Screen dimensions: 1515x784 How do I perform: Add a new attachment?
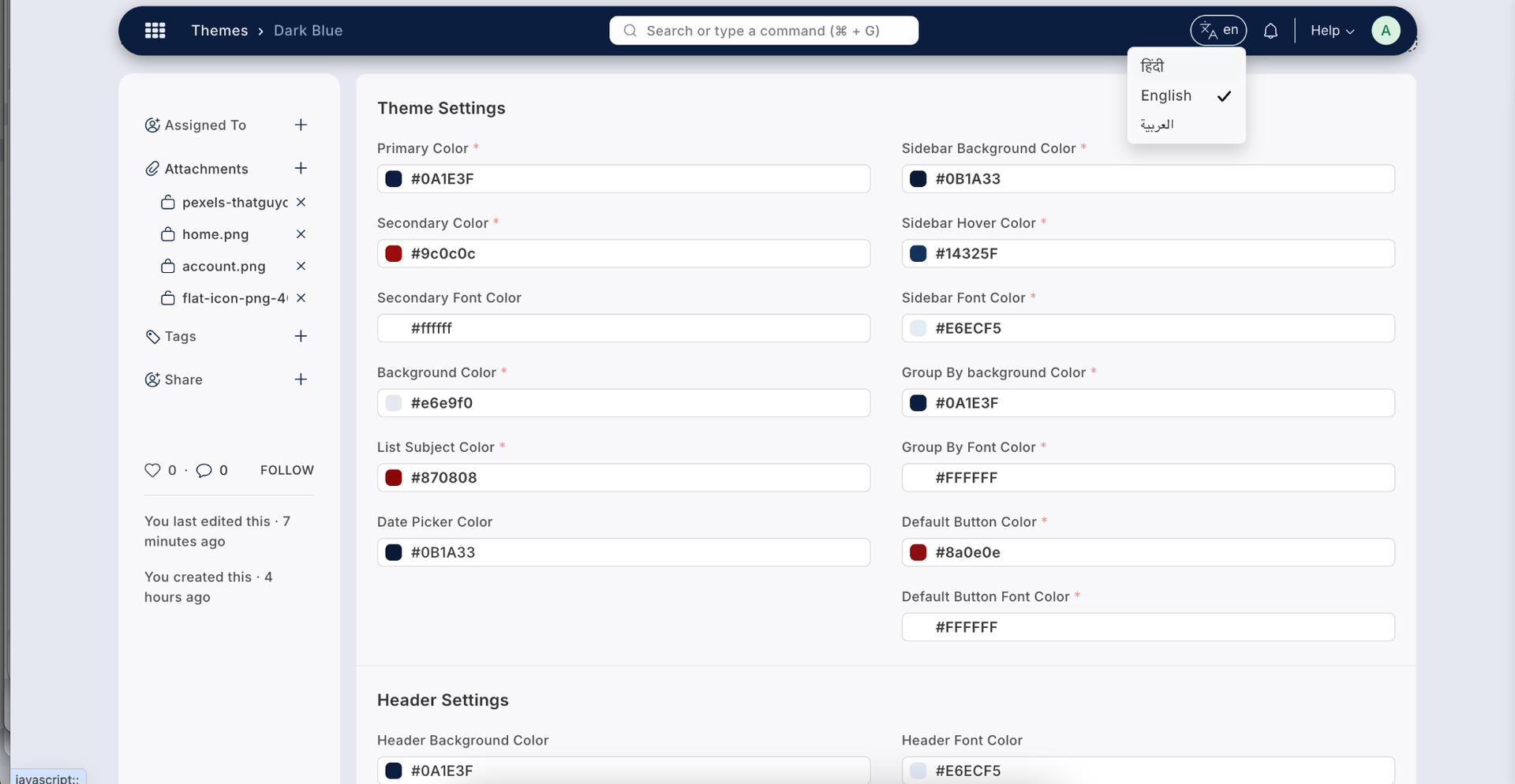(301, 168)
